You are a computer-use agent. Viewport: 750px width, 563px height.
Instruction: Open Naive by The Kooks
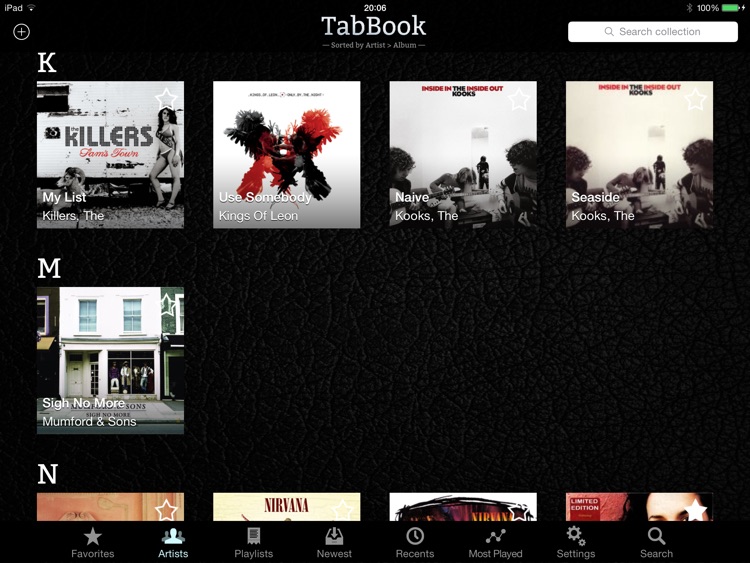coord(463,155)
